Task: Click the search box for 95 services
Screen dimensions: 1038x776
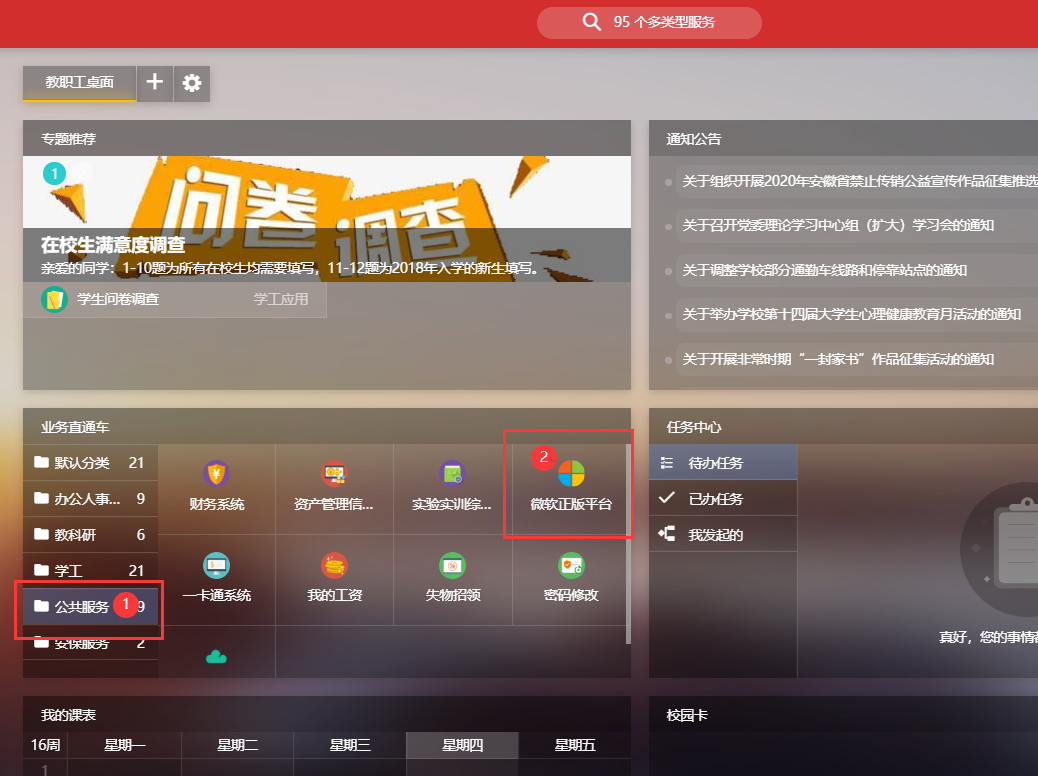Action: (649, 23)
